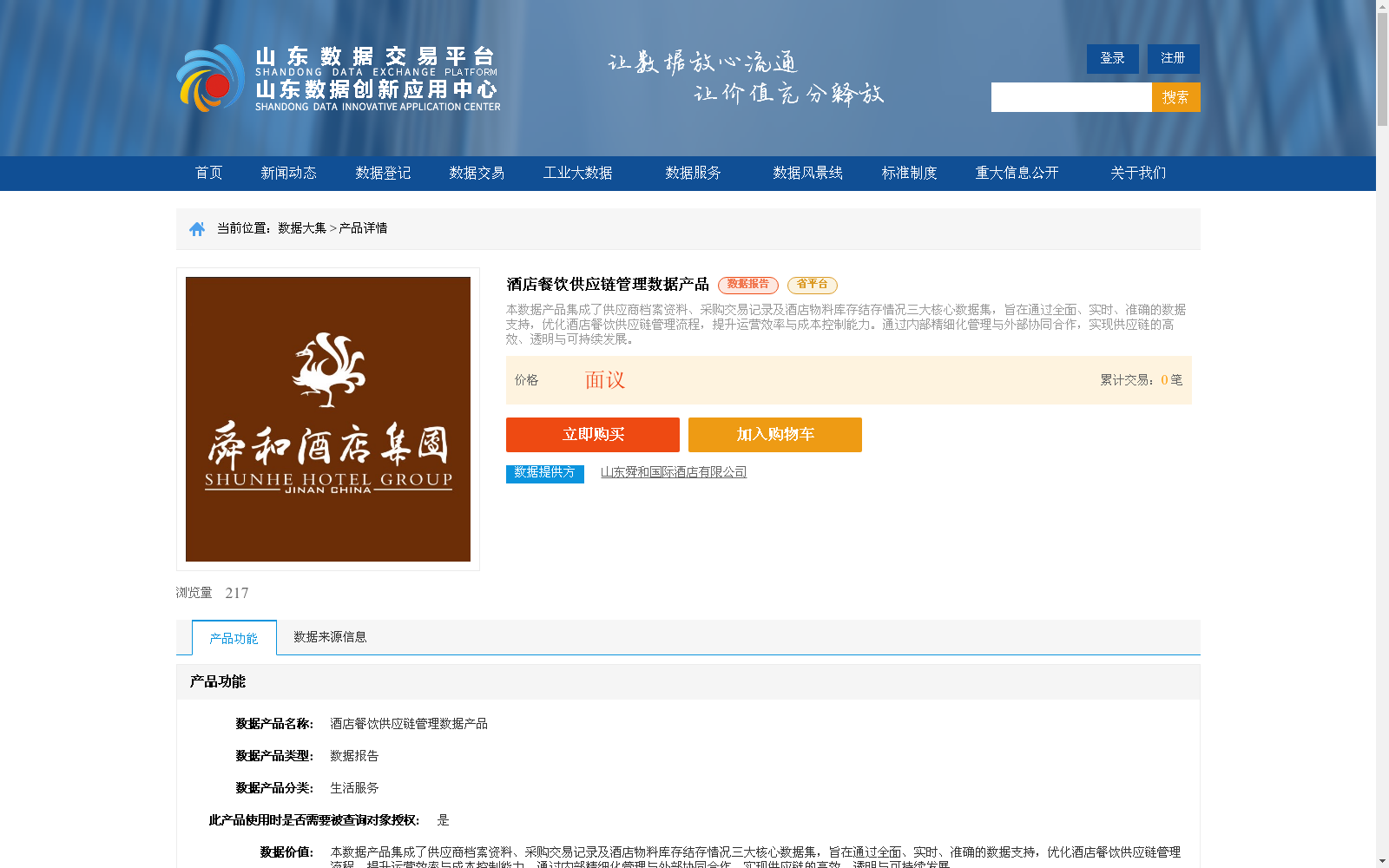The height and width of the screenshot is (868, 1389).
Task: Go to 新闻动态 in navigation bar
Action: [289, 173]
